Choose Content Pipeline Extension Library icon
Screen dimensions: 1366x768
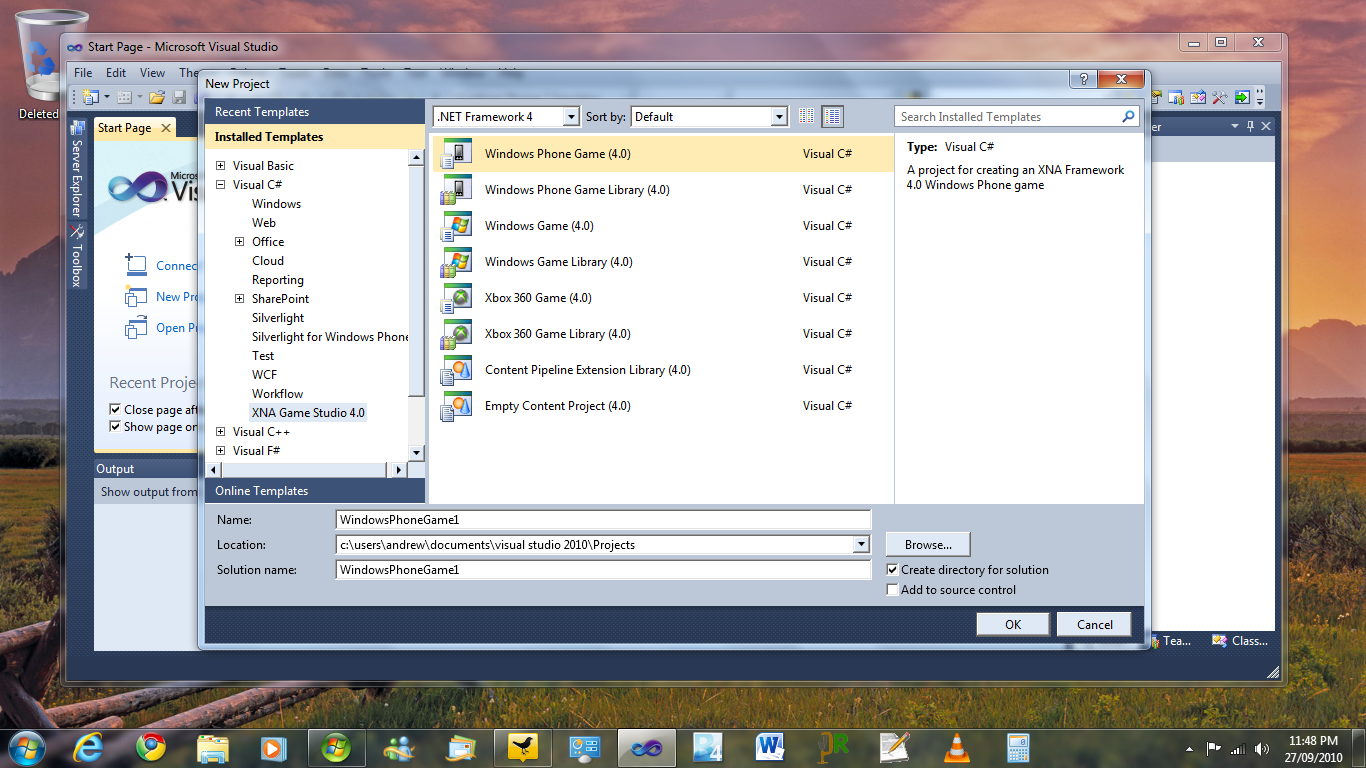[x=456, y=370]
